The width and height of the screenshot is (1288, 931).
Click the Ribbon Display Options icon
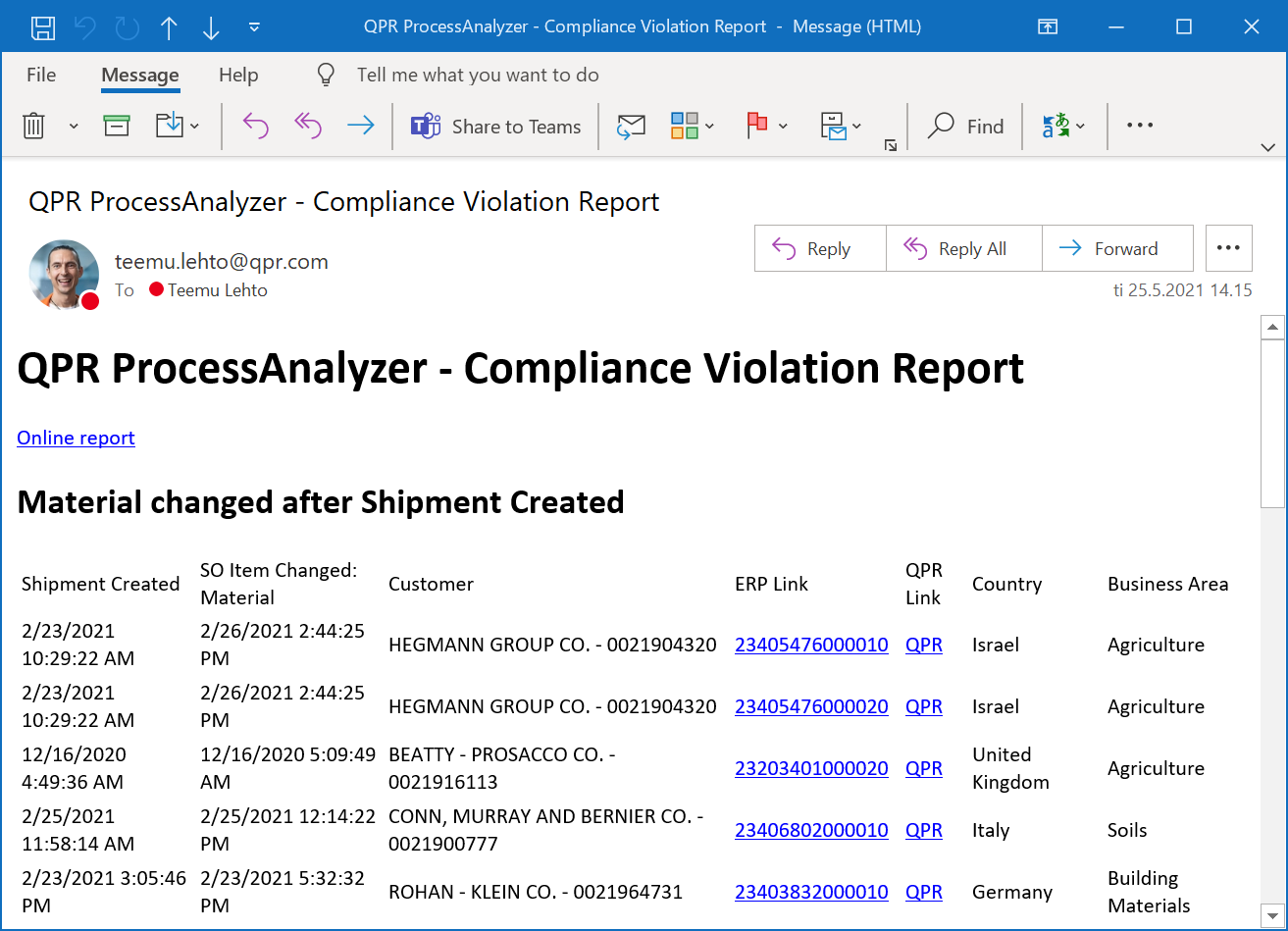(x=1049, y=27)
